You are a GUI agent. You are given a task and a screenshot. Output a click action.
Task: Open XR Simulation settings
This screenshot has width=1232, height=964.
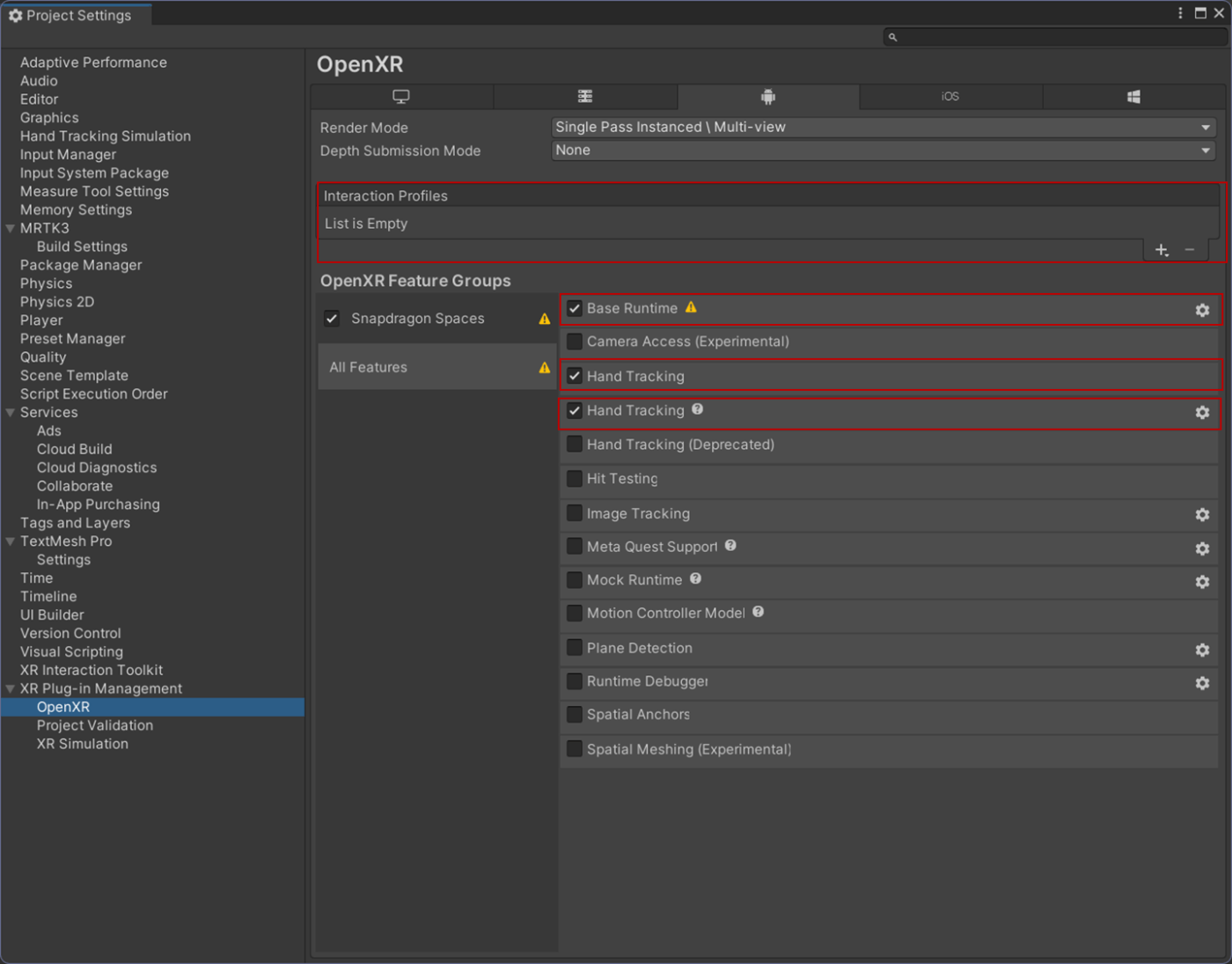(x=83, y=744)
